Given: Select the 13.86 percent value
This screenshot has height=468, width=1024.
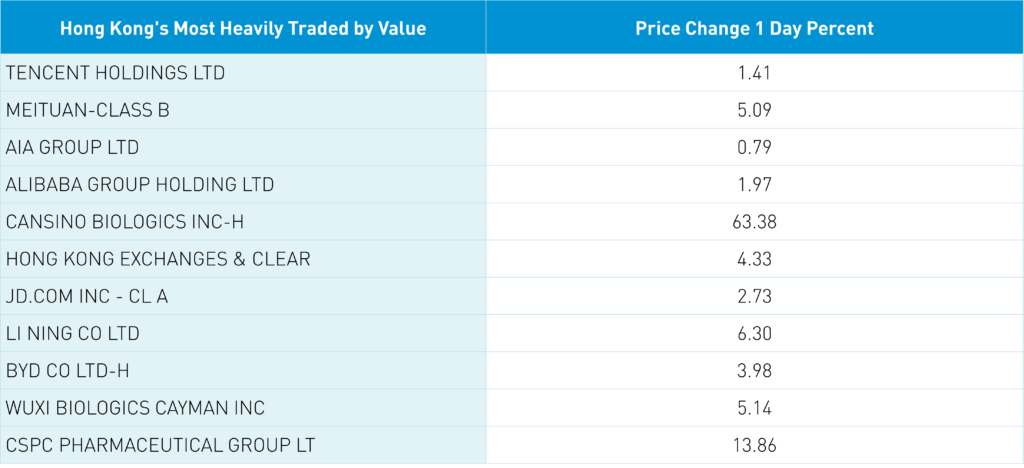Looking at the screenshot, I should [x=754, y=445].
